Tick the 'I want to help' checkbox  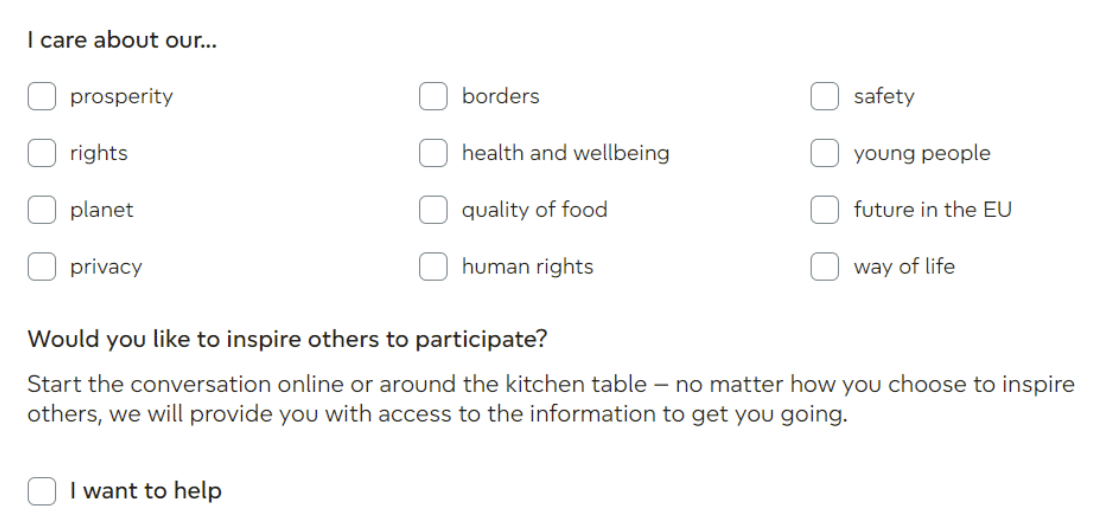(x=41, y=491)
